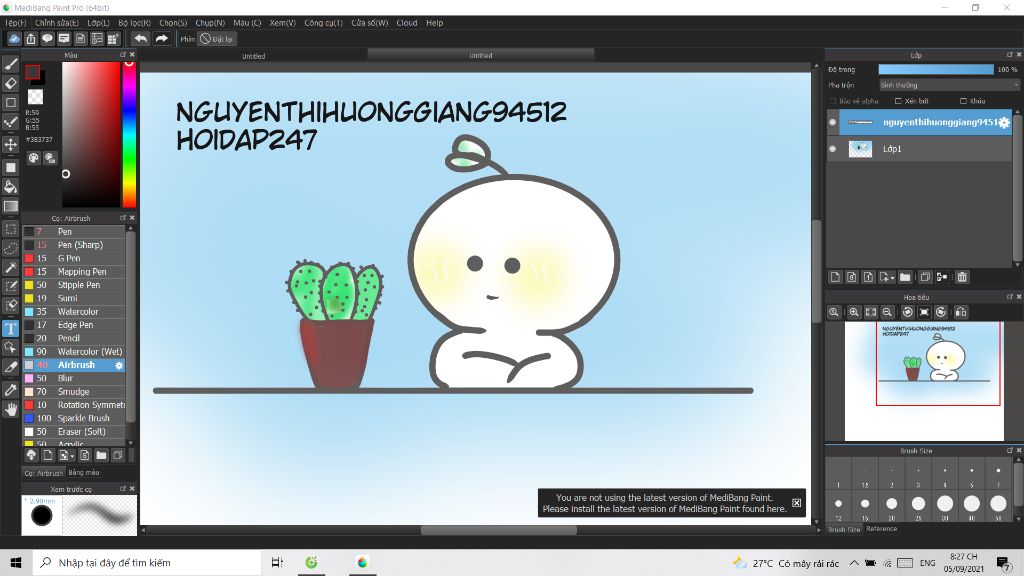This screenshot has width=1024, height=576.
Task: Click the latest version notification message
Action: 664,503
